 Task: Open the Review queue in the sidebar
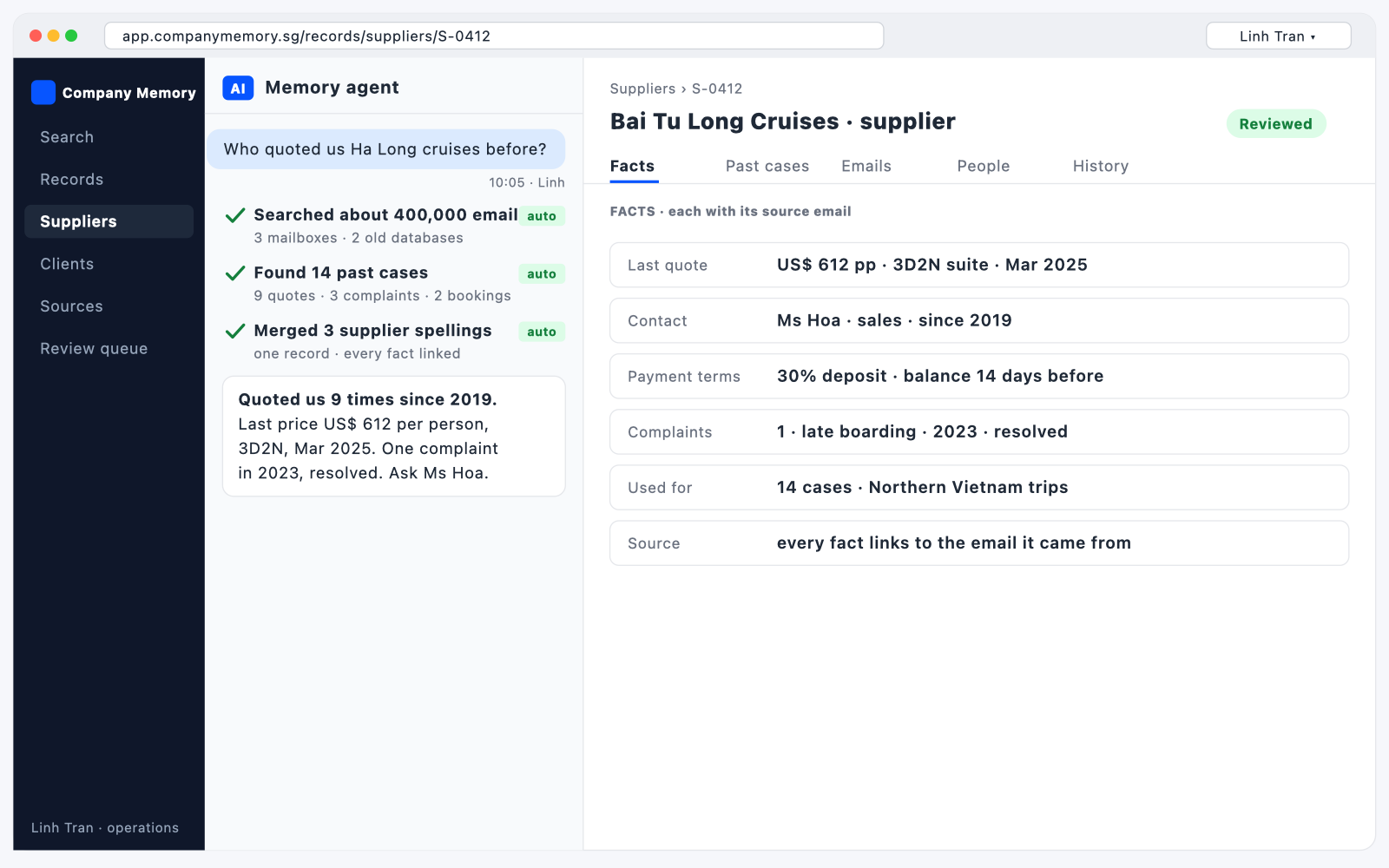(x=109, y=348)
